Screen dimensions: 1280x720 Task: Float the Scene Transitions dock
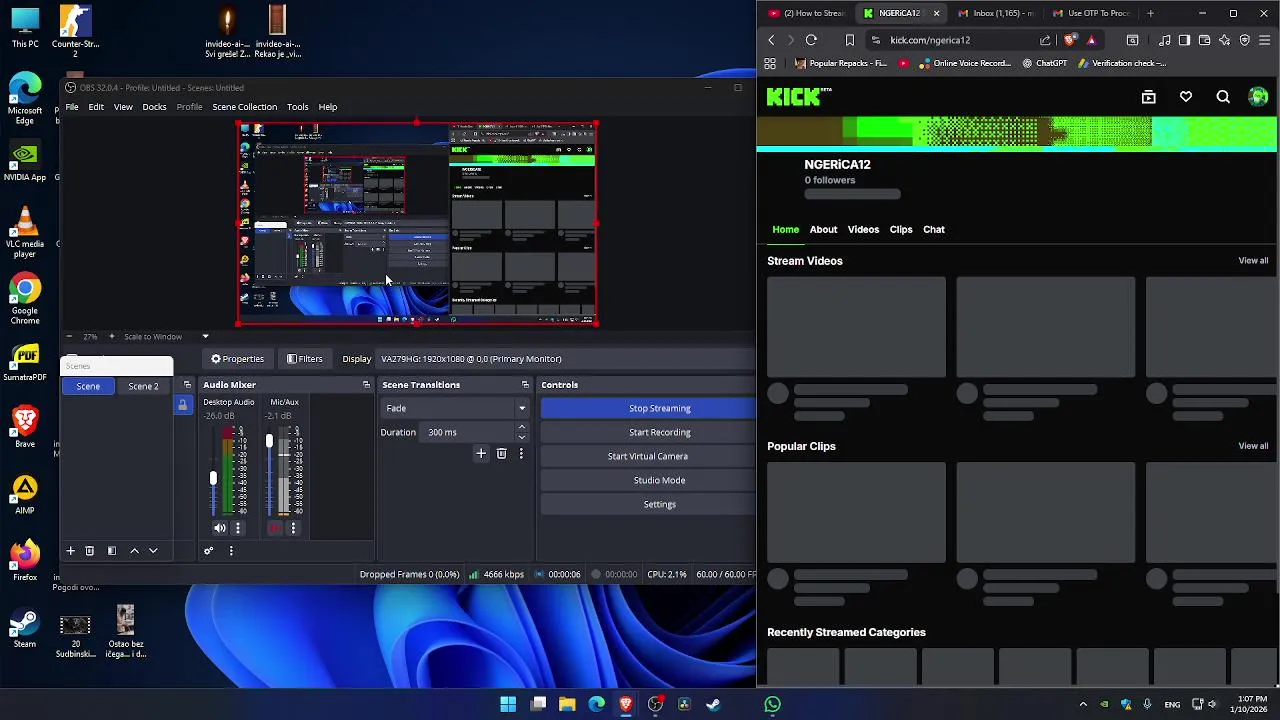click(525, 385)
